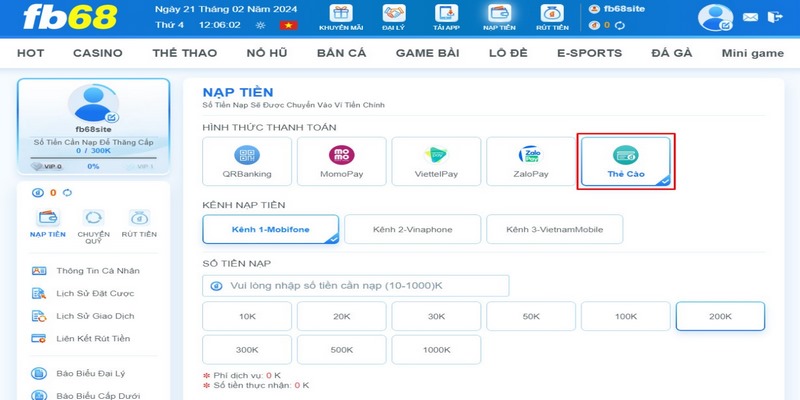Open the HOT menu

click(31, 53)
